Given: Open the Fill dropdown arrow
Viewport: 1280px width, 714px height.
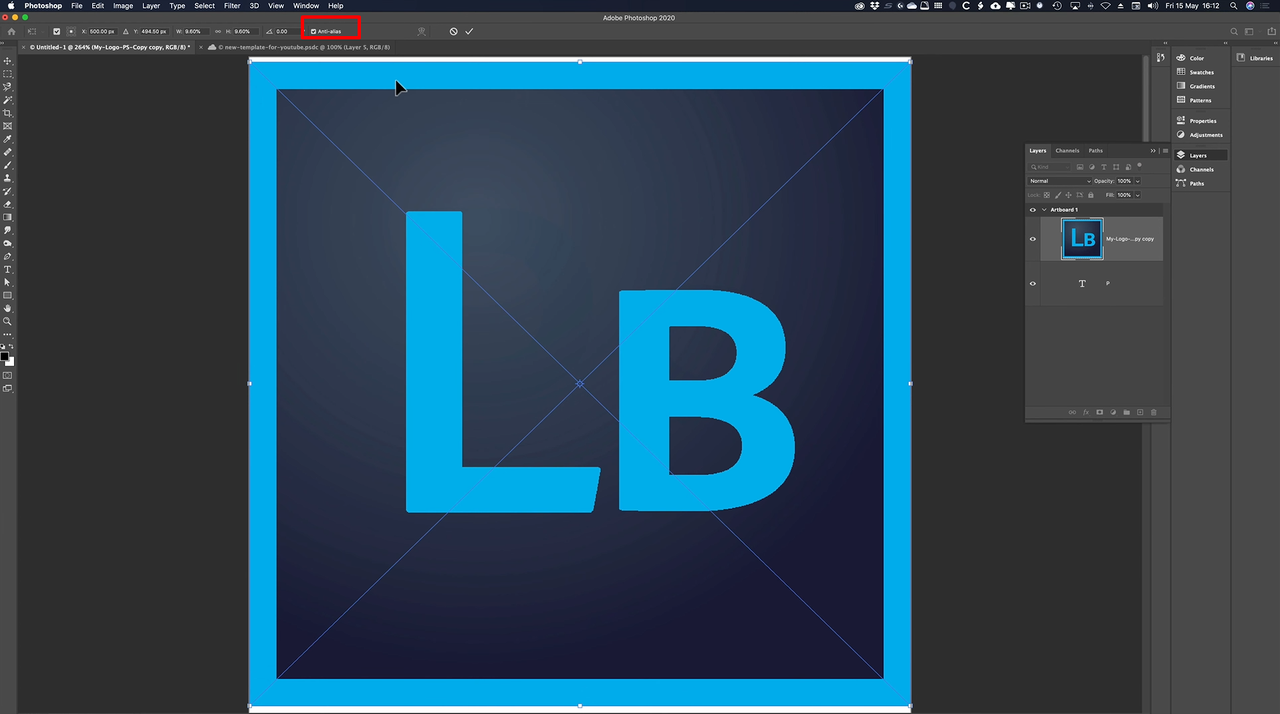Looking at the screenshot, I should click(x=1138, y=195).
